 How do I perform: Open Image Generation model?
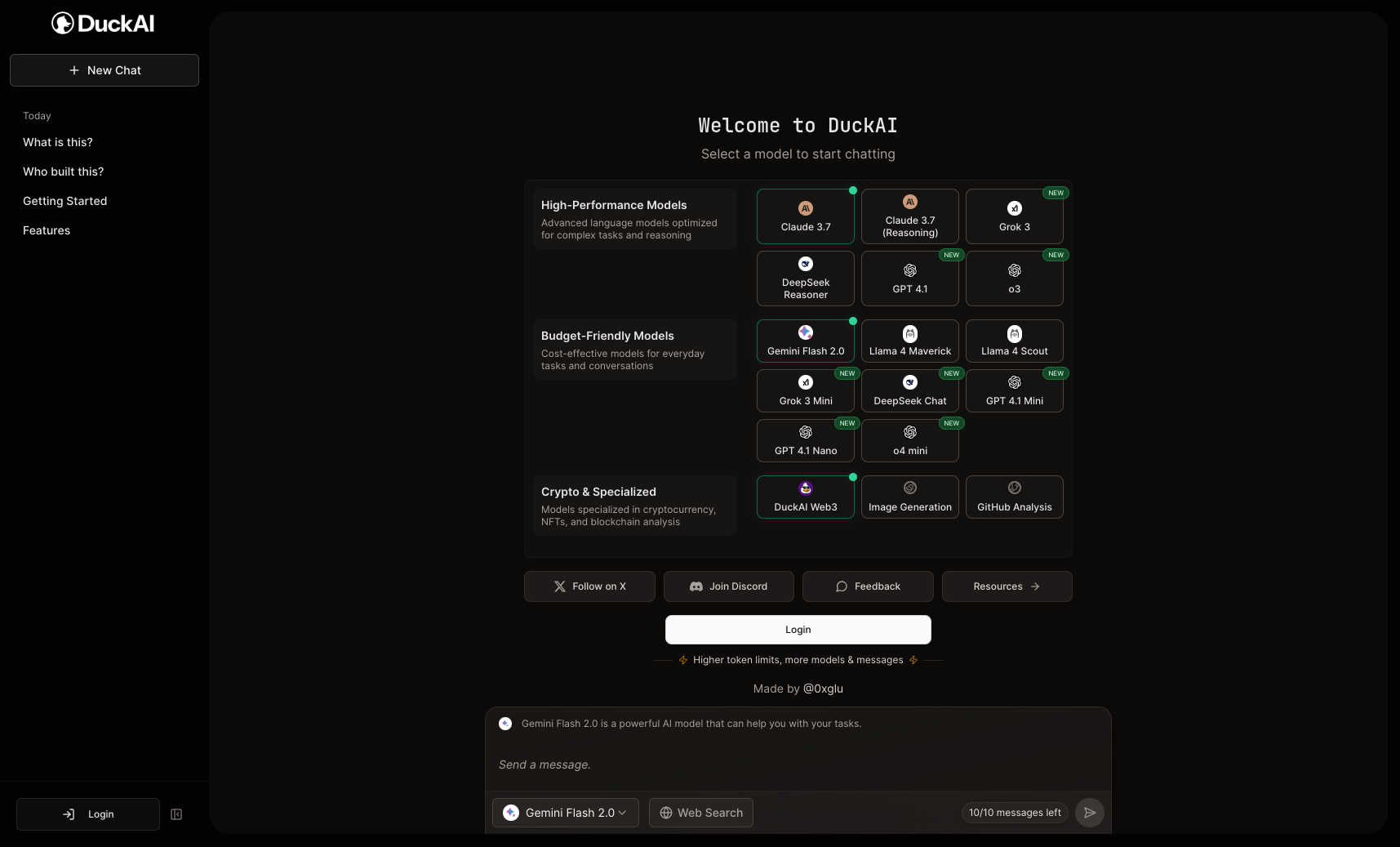pos(910,497)
